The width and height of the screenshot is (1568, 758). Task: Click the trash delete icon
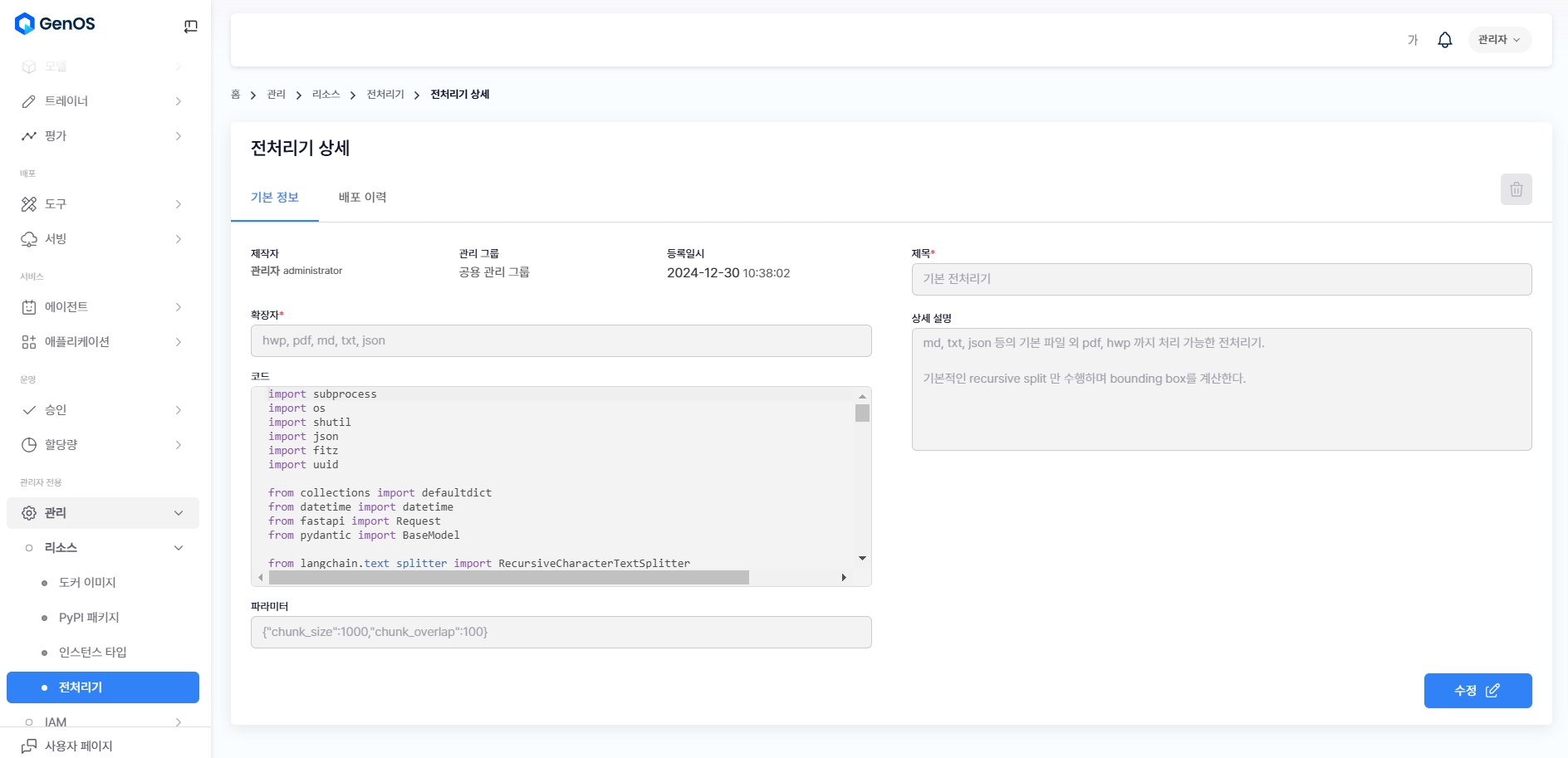1516,189
